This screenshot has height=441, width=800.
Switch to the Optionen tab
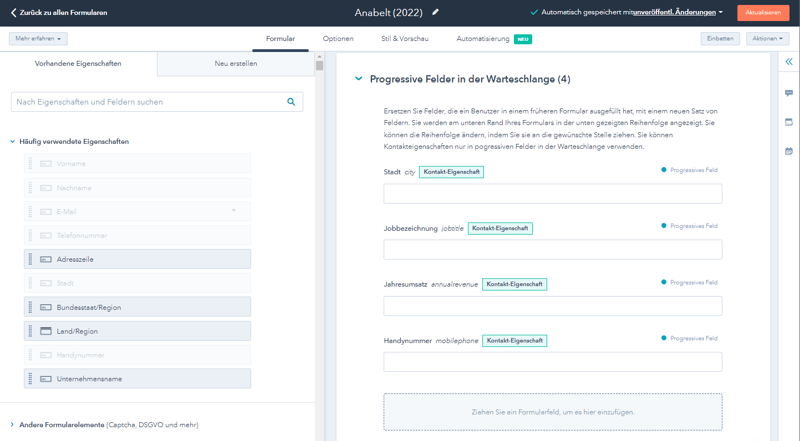pos(338,39)
